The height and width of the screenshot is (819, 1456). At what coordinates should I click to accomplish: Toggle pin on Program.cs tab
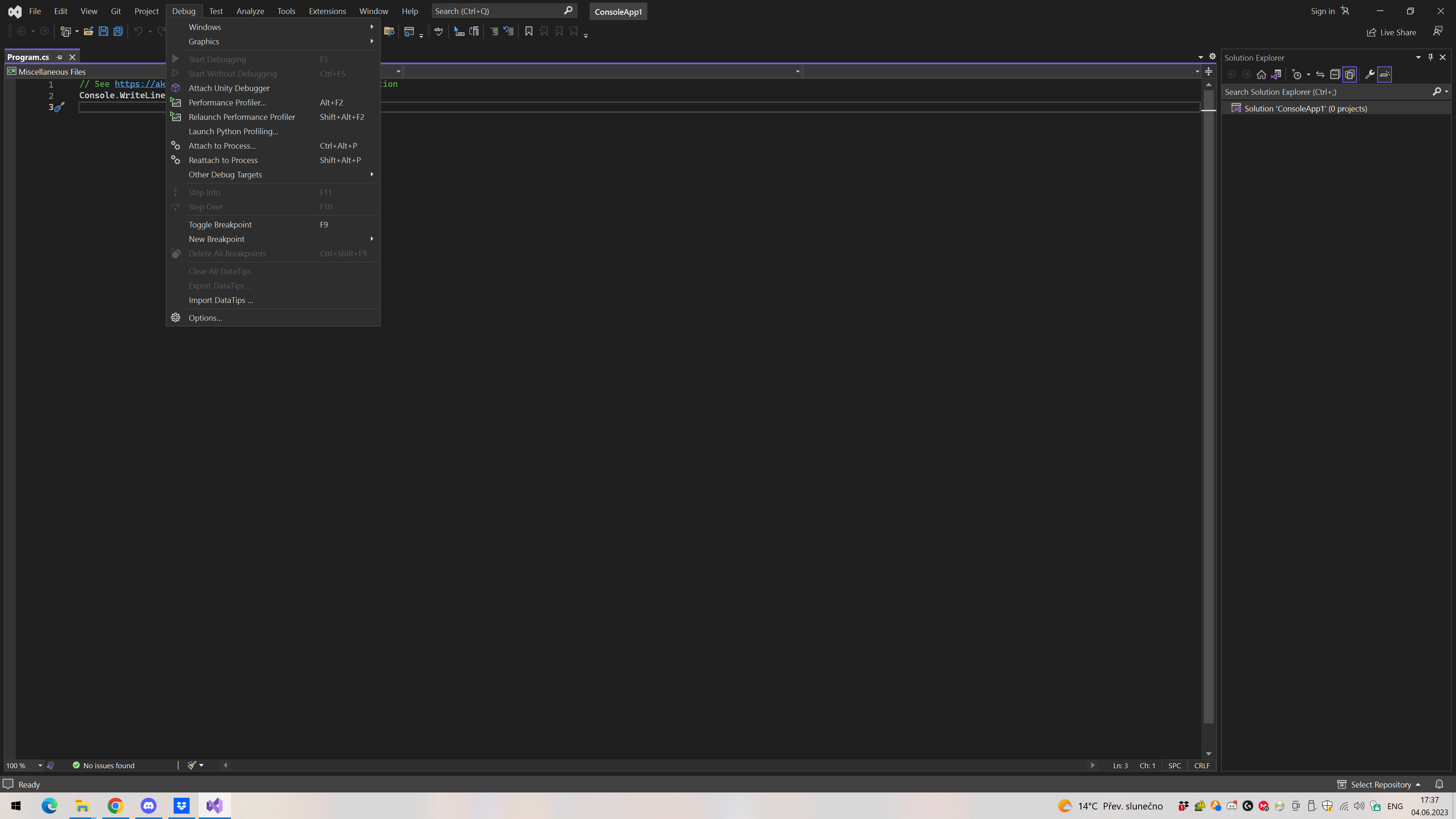(x=60, y=57)
